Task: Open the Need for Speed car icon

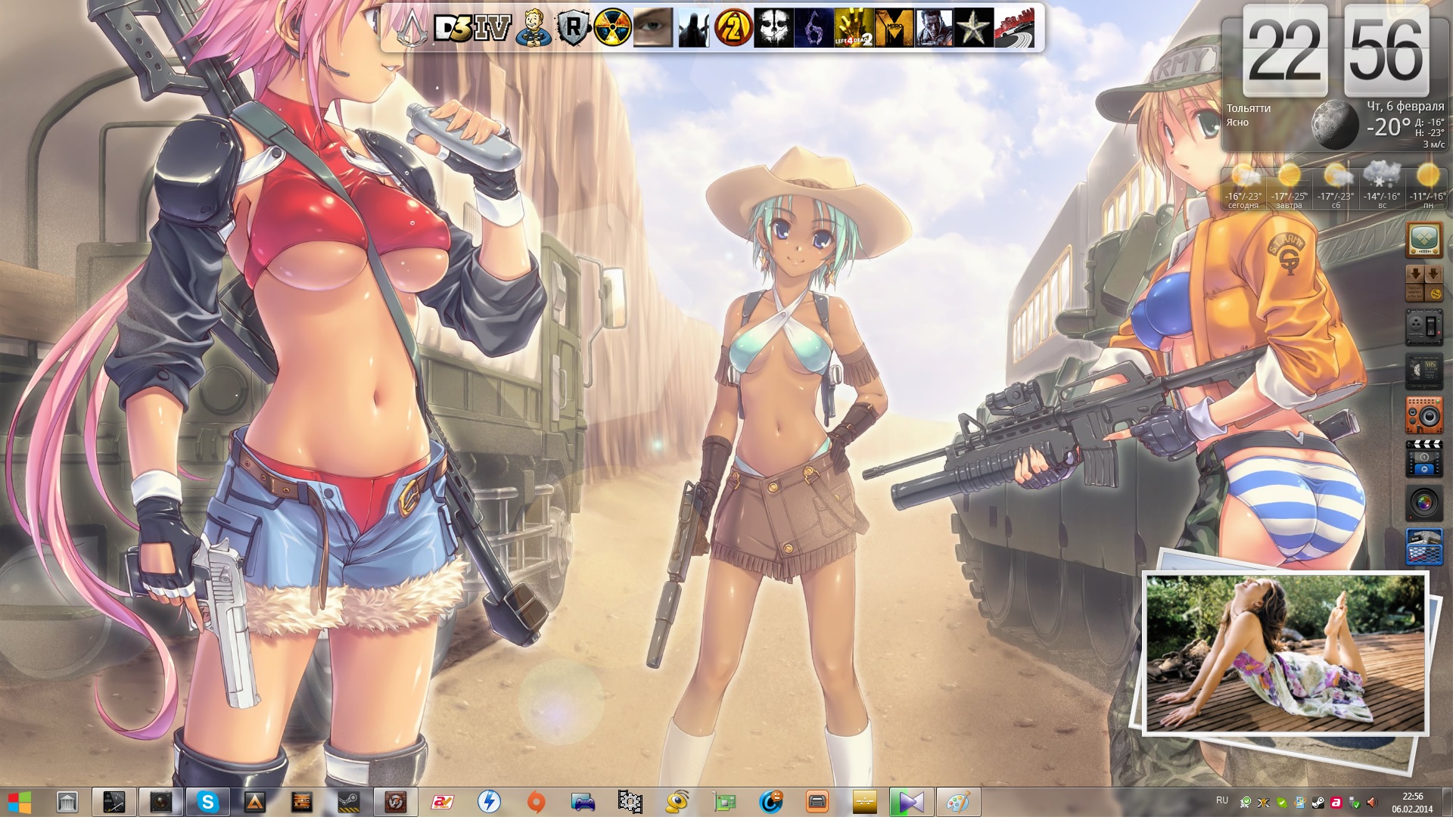Action: click(x=1015, y=29)
